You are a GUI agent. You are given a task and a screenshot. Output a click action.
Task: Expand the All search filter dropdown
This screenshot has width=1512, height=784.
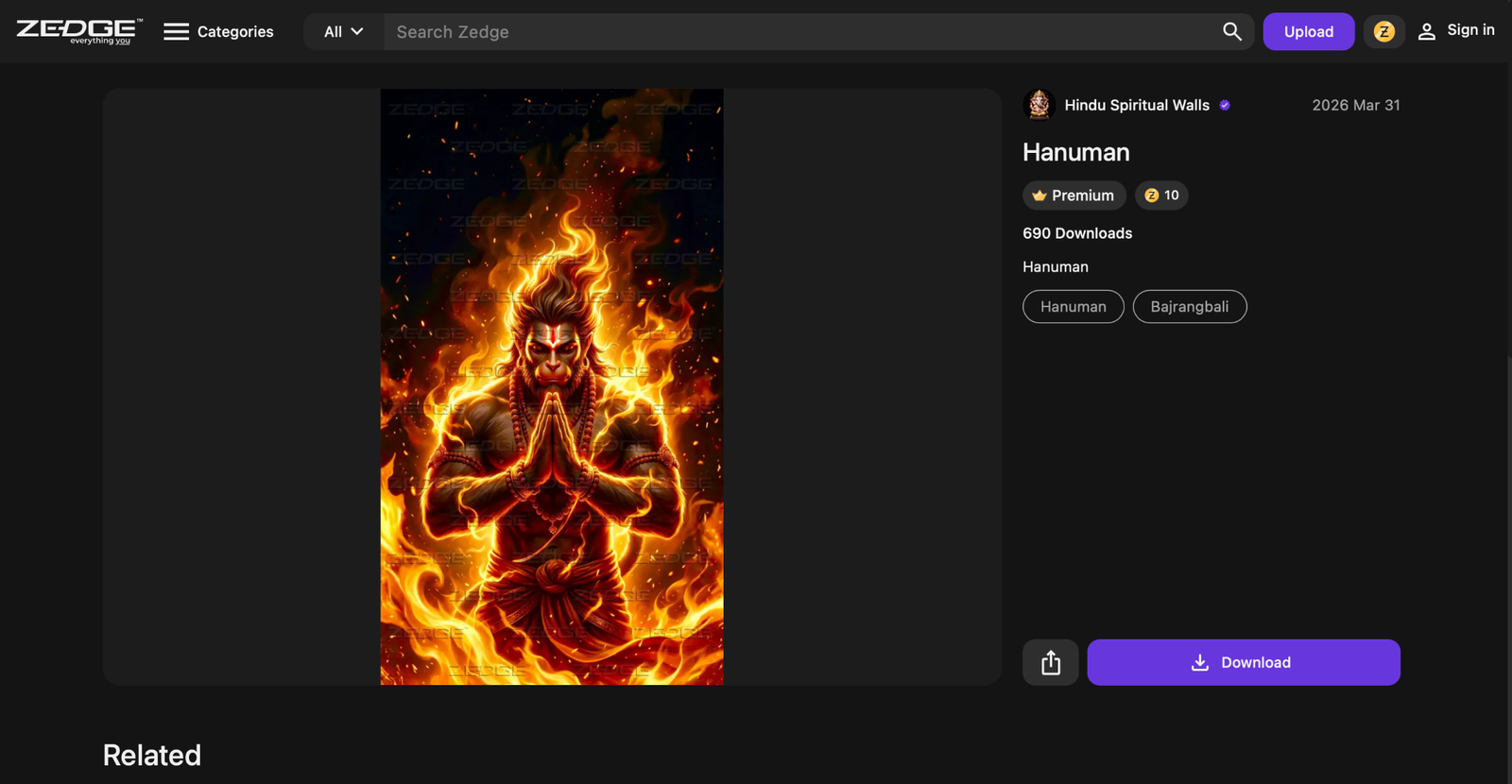point(344,31)
